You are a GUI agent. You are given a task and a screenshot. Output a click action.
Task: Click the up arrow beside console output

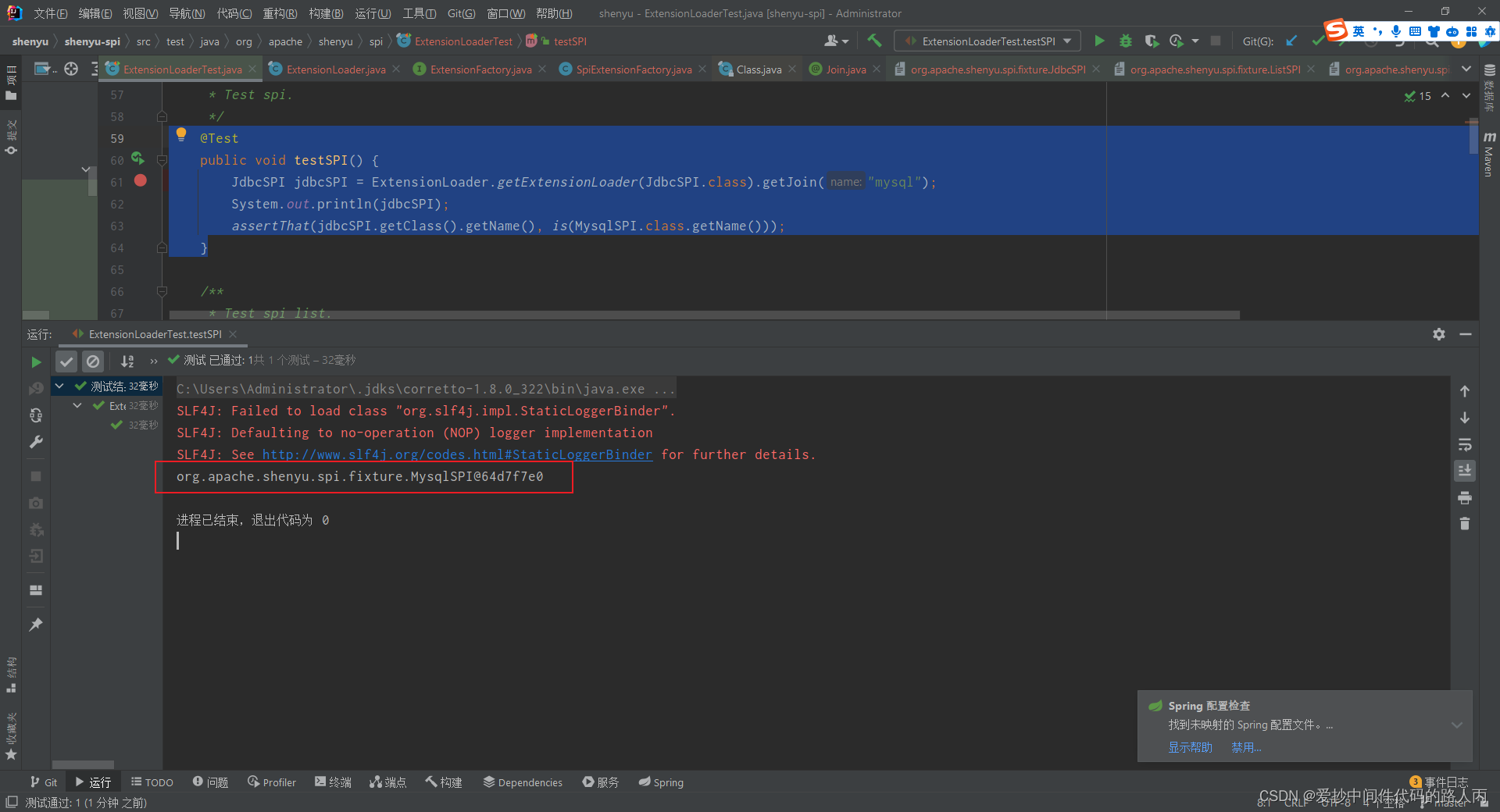click(x=1465, y=391)
